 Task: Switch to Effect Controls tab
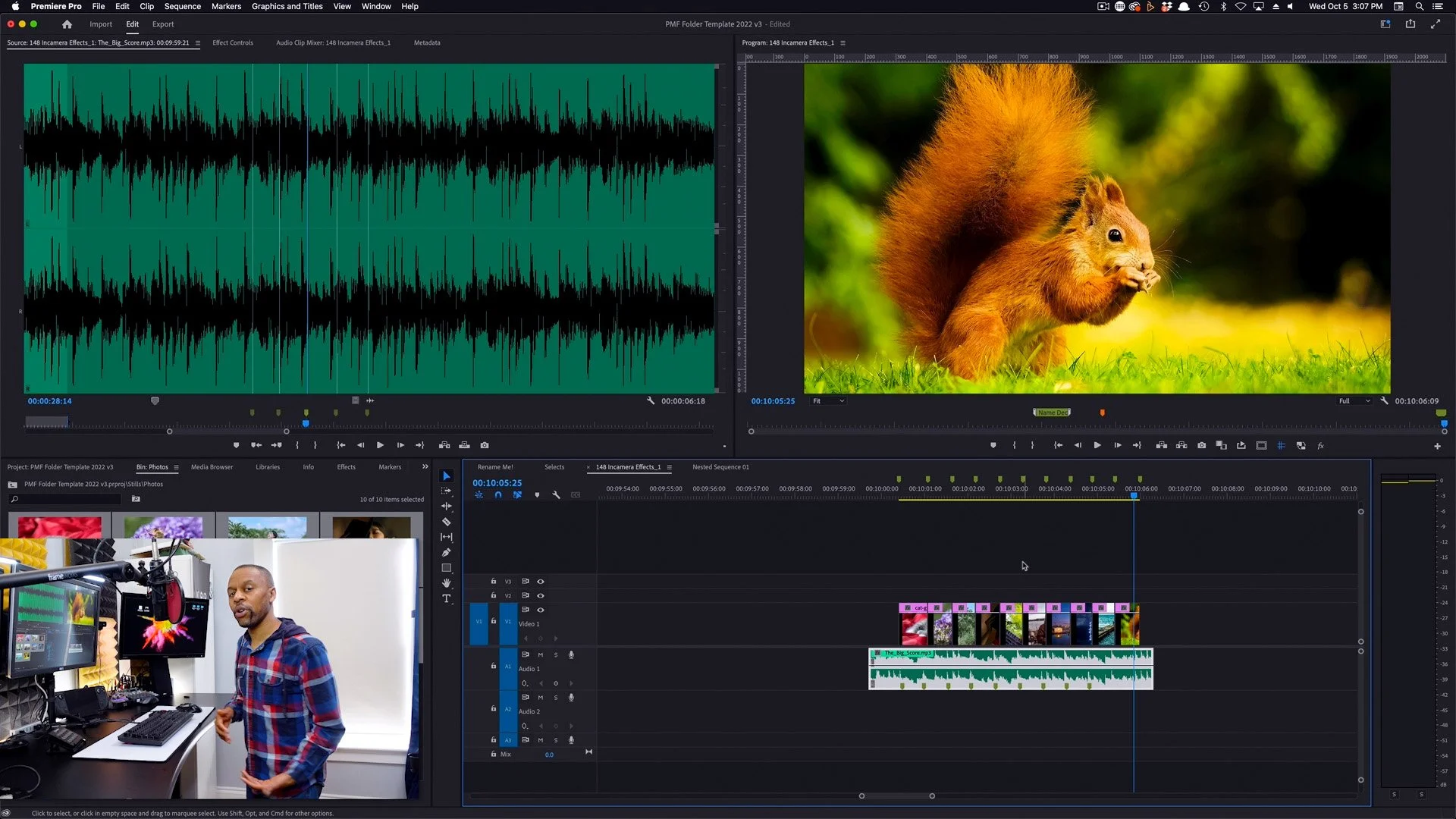point(233,43)
